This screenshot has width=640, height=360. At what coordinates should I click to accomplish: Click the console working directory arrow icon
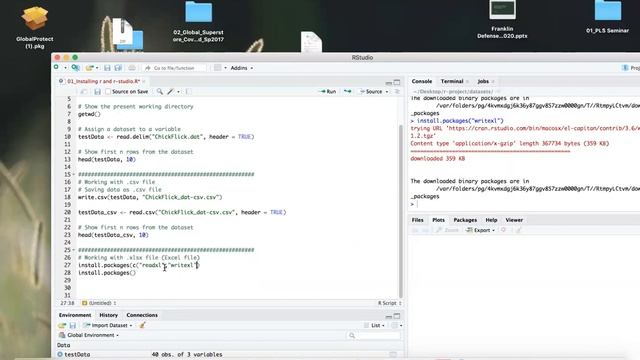pyautogui.click(x=498, y=91)
